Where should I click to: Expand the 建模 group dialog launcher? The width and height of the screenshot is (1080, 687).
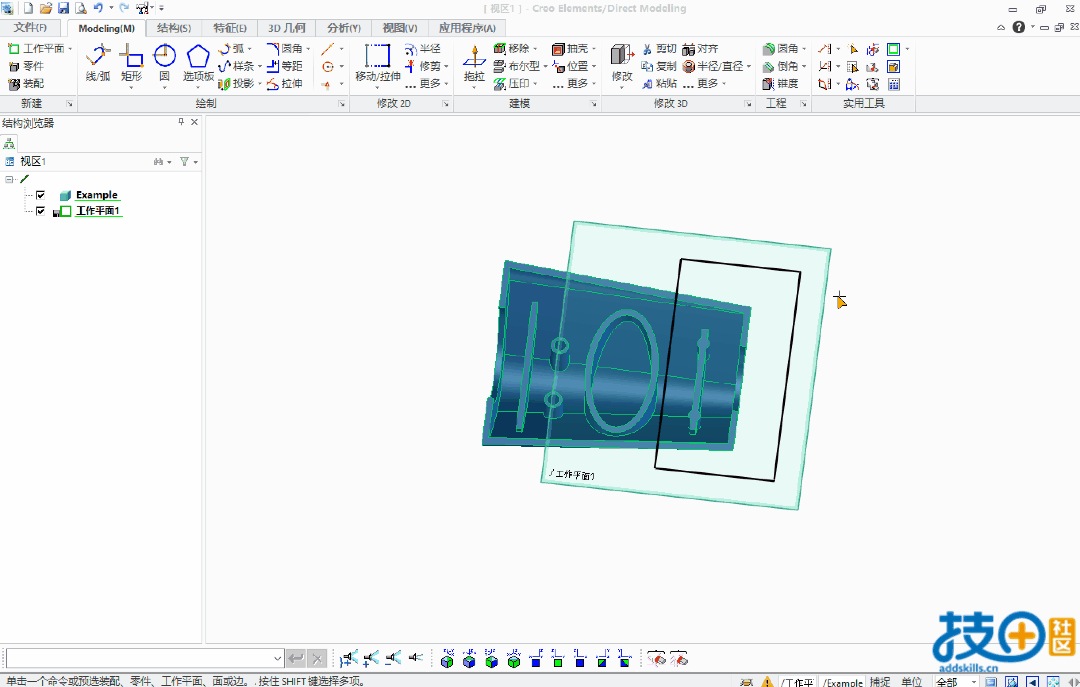(593, 104)
